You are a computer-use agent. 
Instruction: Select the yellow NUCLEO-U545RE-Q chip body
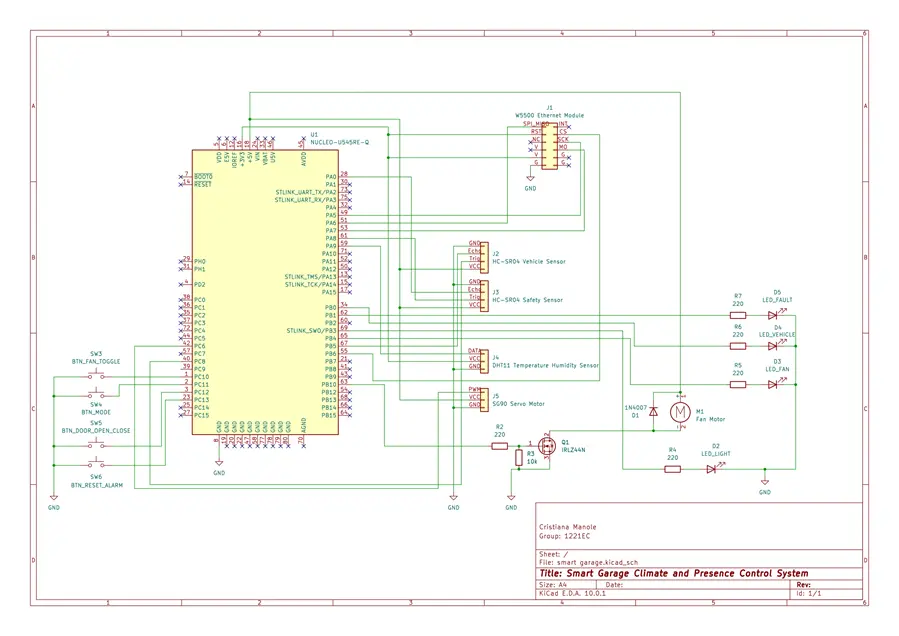pyautogui.click(x=265, y=292)
